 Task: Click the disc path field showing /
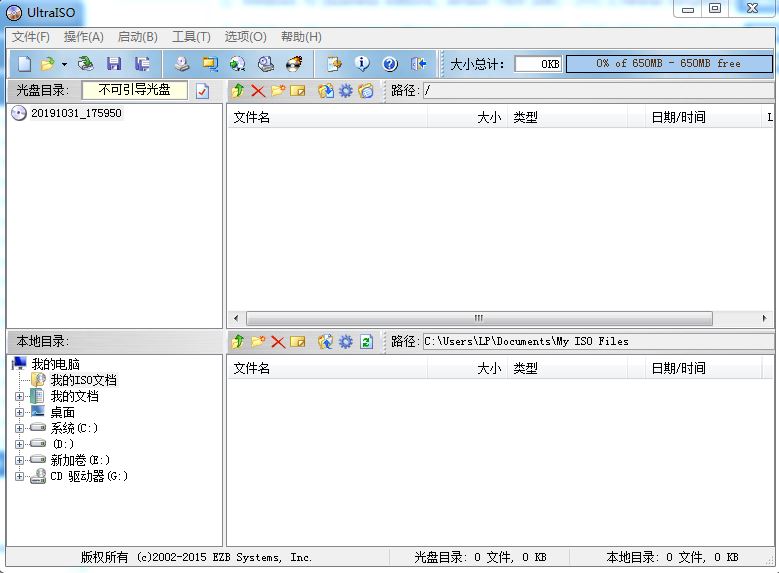point(598,90)
